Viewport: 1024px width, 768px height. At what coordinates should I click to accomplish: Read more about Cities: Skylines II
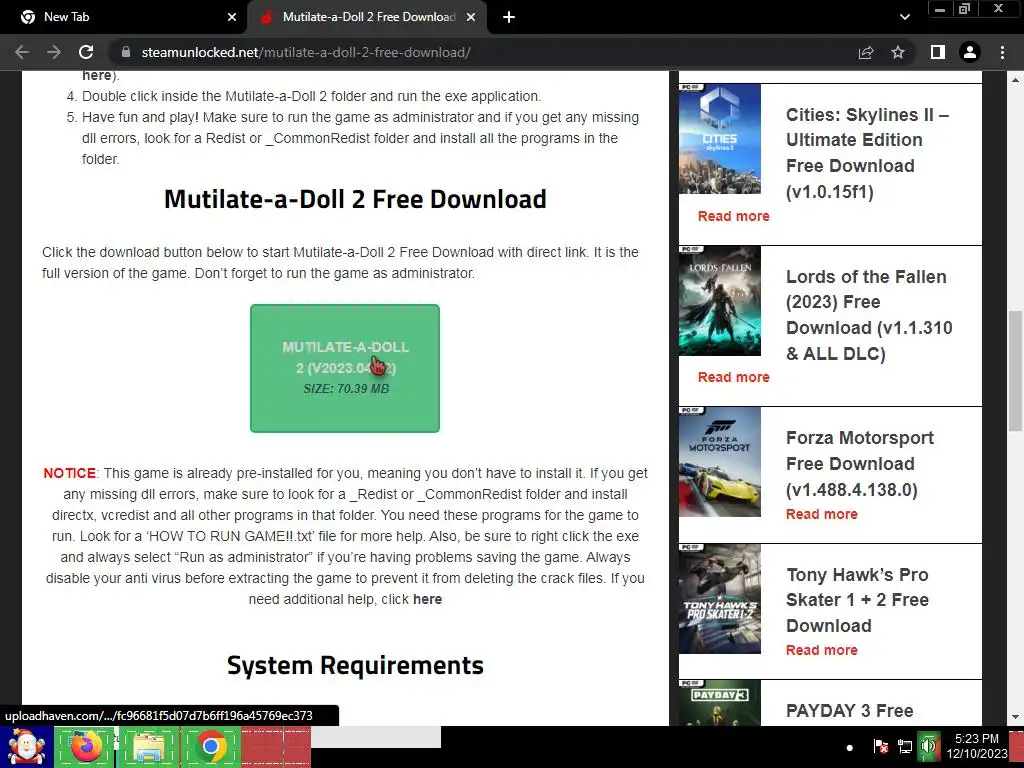[x=733, y=216]
